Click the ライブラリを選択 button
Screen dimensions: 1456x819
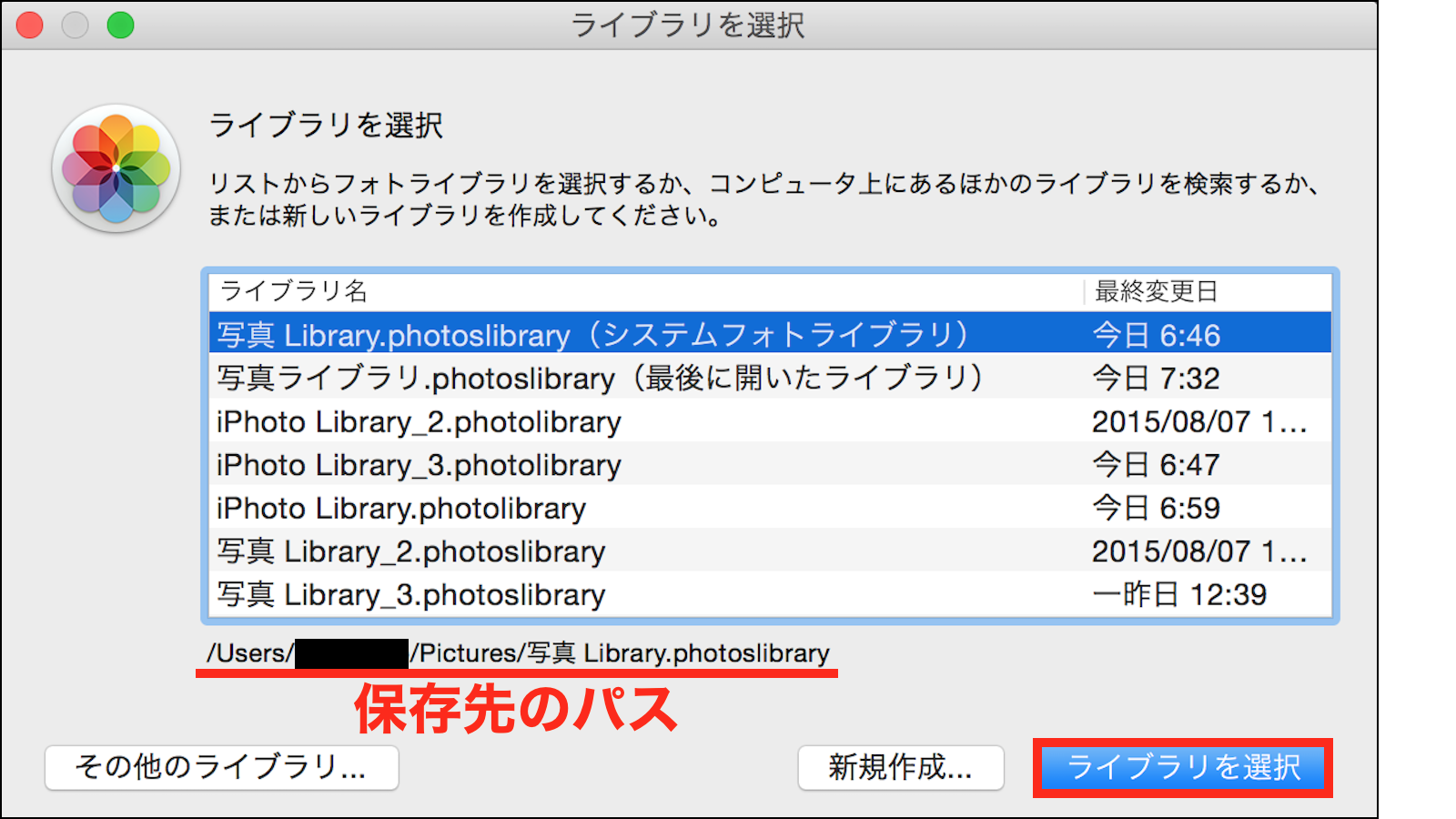(1183, 768)
